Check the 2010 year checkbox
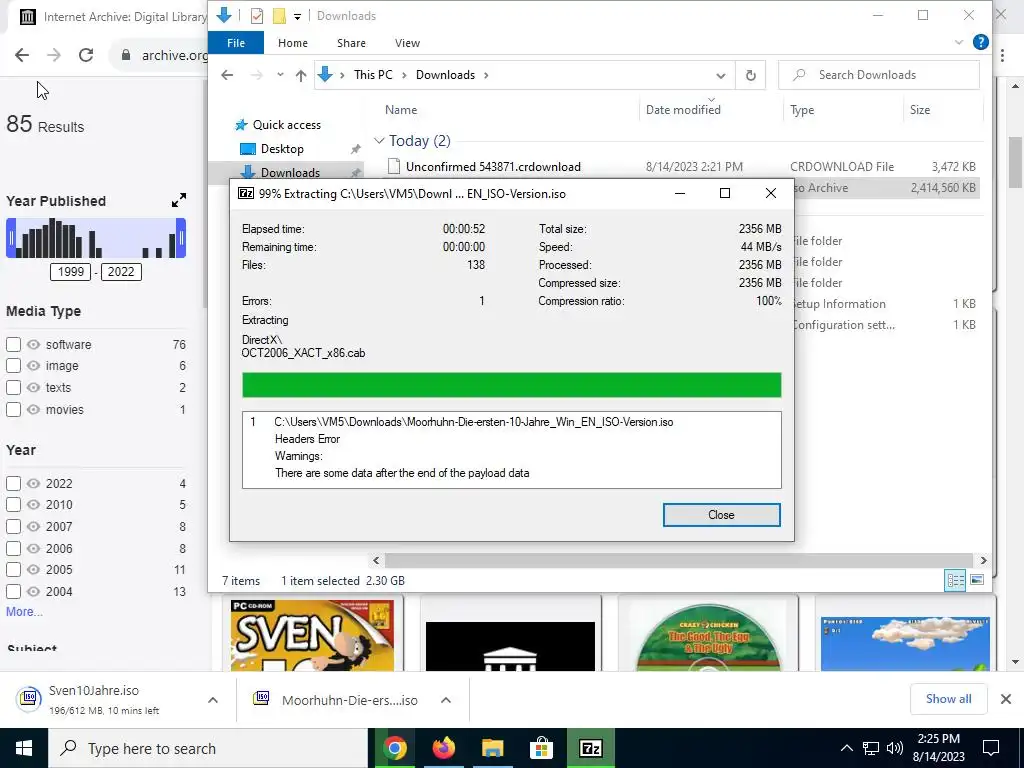Image resolution: width=1024 pixels, height=768 pixels. click(13, 505)
